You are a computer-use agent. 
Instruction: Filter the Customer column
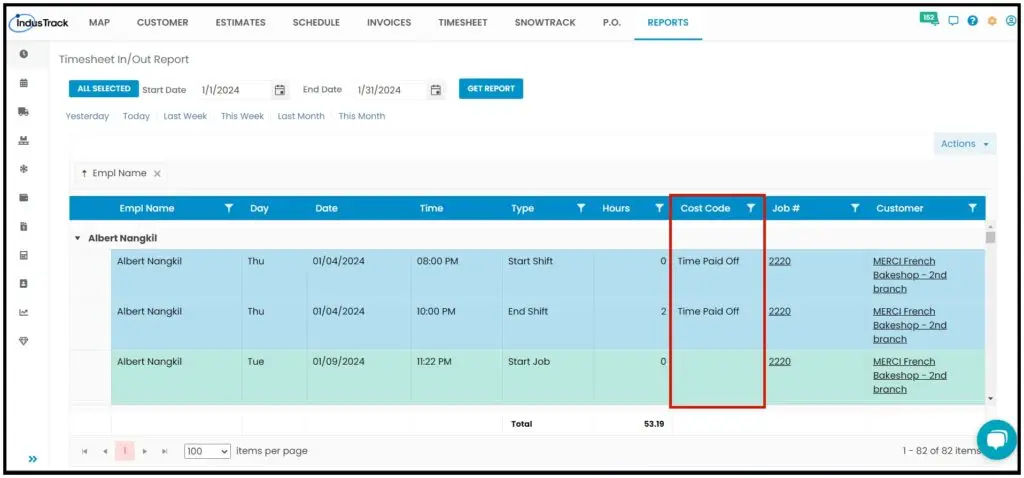[972, 208]
